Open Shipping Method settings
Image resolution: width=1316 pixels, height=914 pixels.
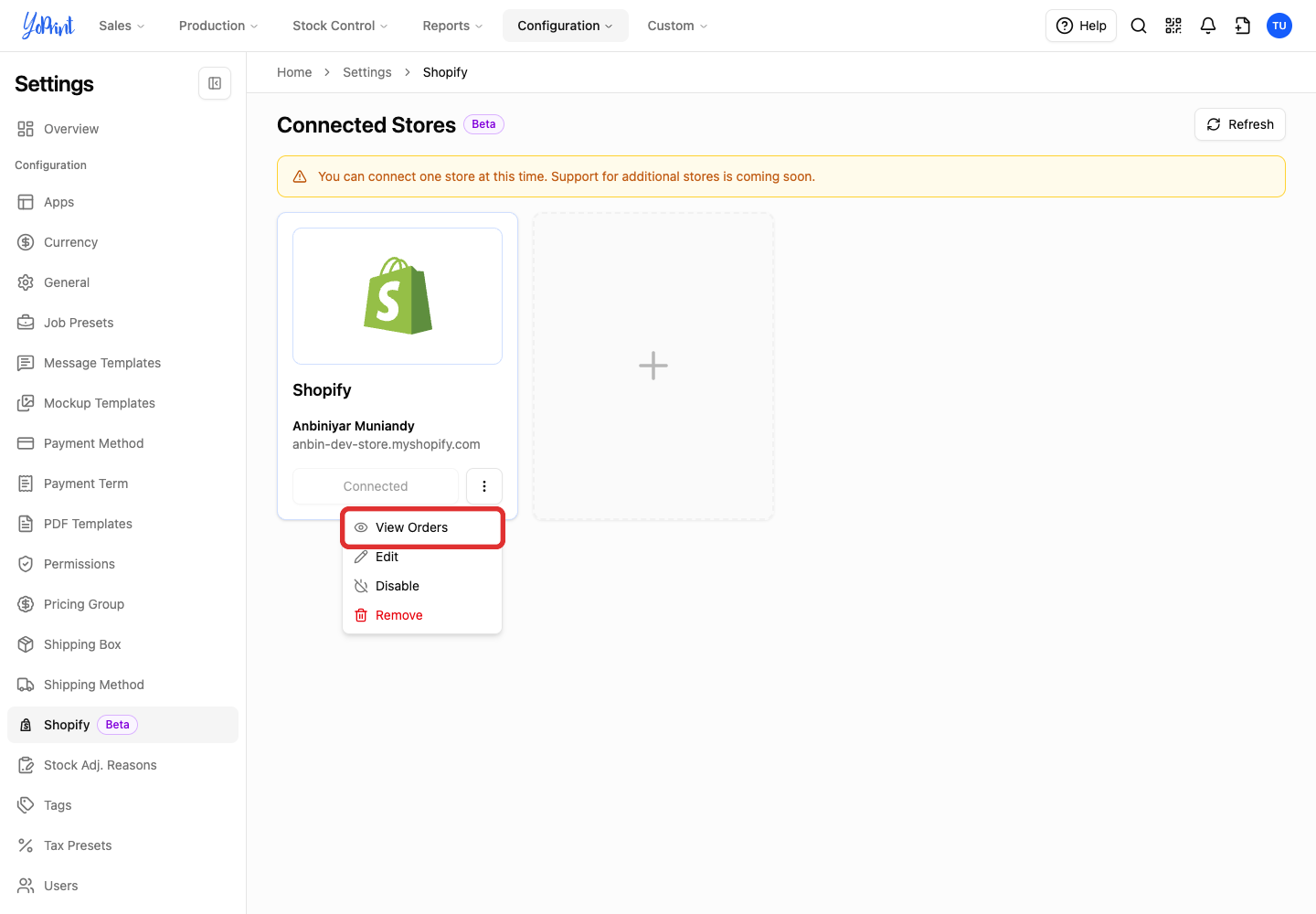click(x=122, y=685)
